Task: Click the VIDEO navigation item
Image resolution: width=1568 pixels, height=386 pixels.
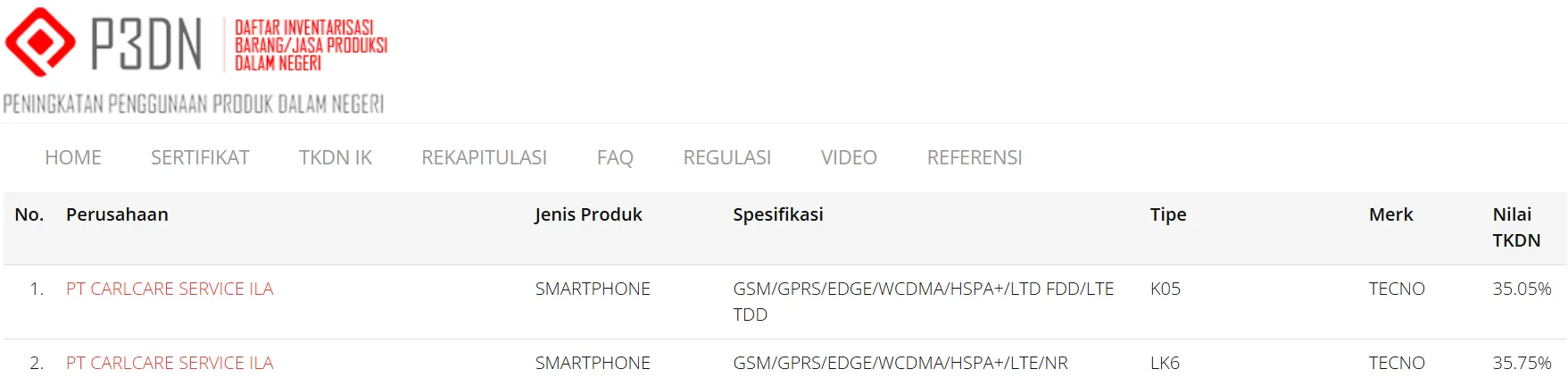Action: [x=849, y=158]
